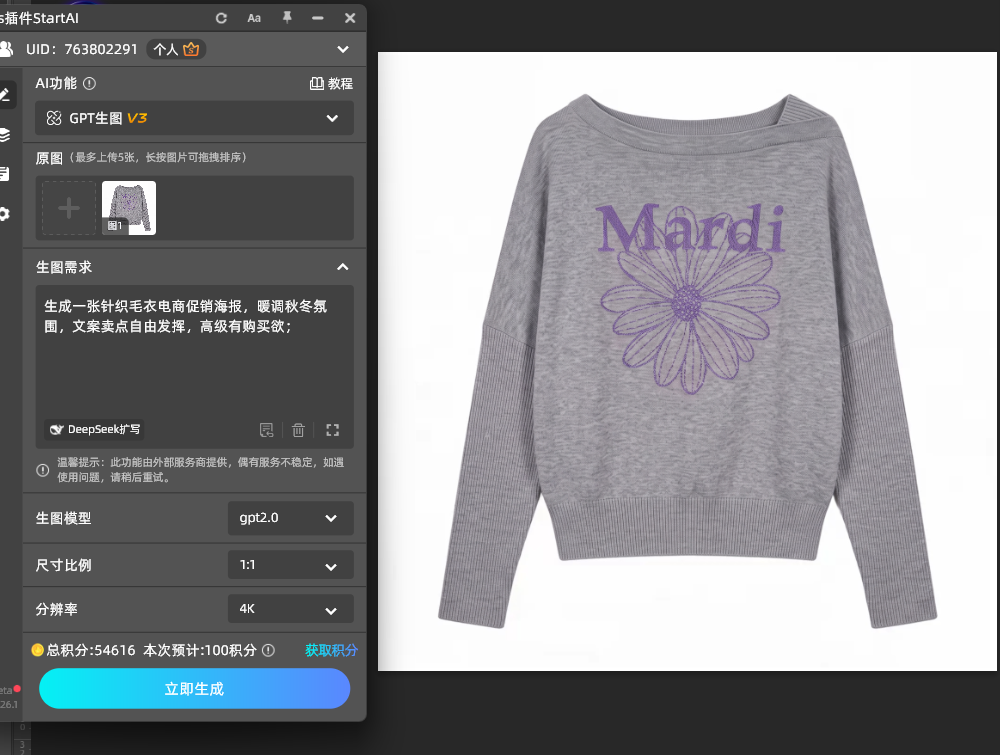Screen dimensions: 1000x755
Task: Open the GPT生图 V3 function dropdown
Action: (x=194, y=118)
